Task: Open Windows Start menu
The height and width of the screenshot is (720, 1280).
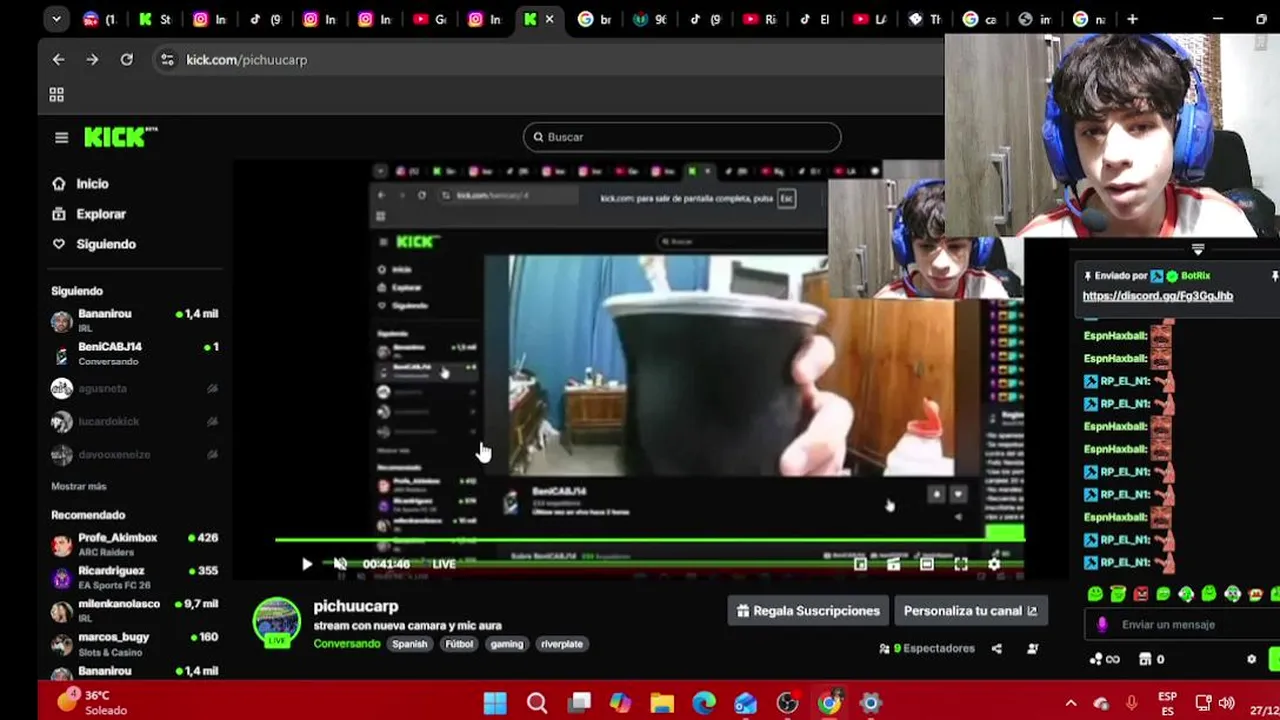Action: click(495, 703)
